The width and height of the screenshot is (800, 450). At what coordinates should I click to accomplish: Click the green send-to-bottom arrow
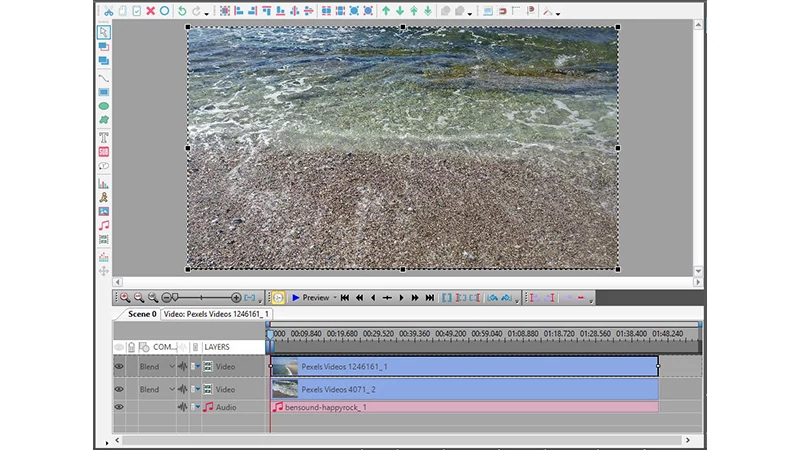click(428, 11)
